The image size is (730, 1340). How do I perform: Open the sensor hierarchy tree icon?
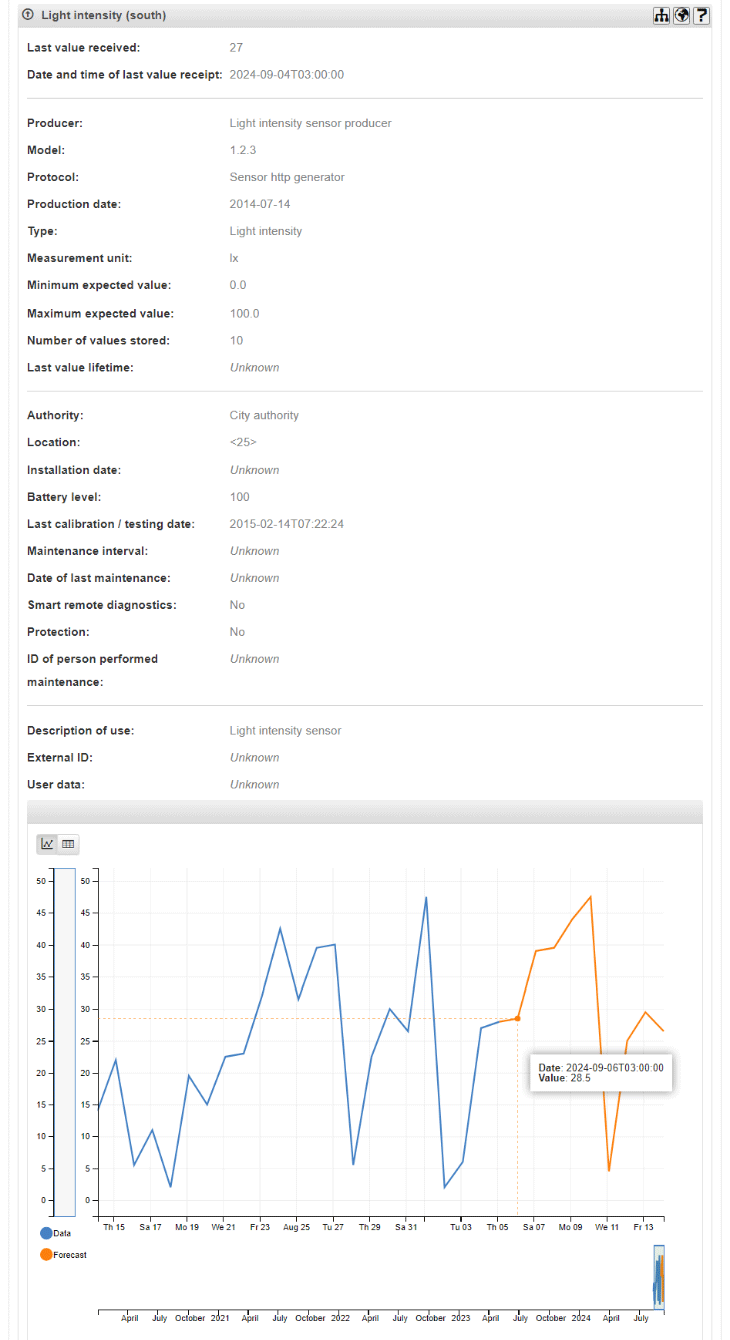[x=661, y=16]
